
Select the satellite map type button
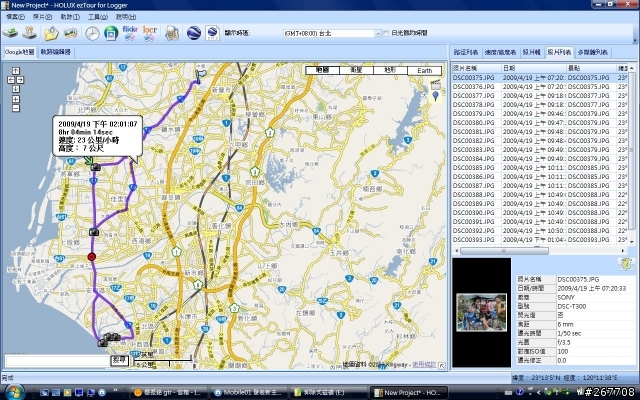click(356, 70)
